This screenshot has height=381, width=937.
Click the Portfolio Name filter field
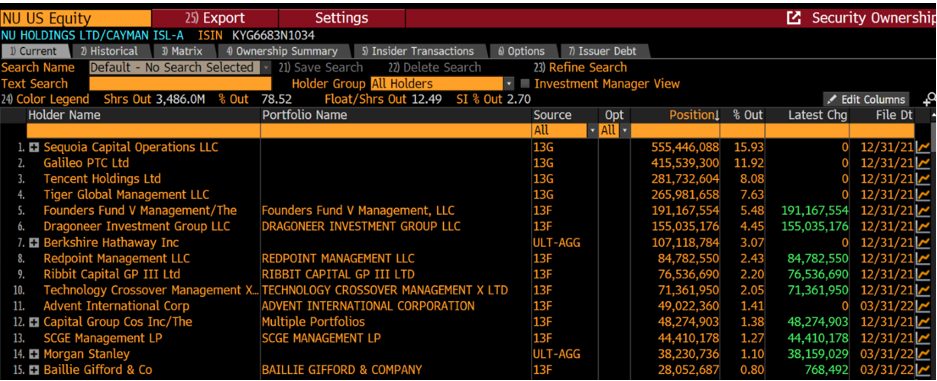396,130
